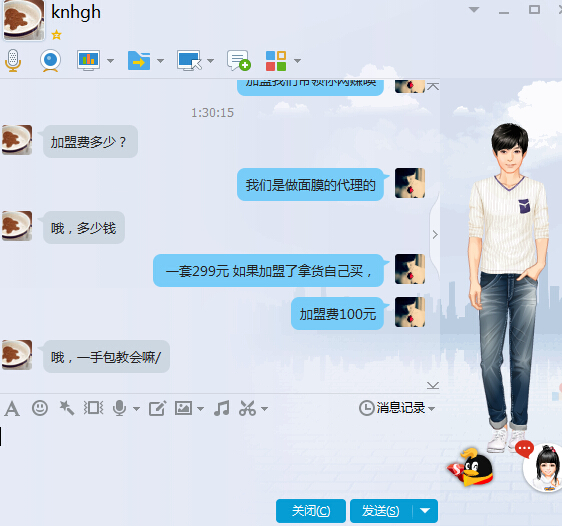Select the font A formatting icon
Screen dimensions: 562x526
coord(12,408)
